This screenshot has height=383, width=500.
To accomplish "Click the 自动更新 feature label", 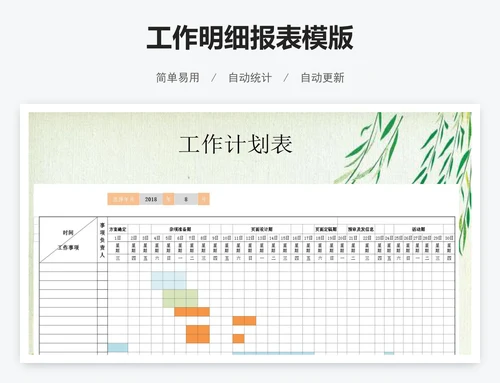I will coord(322,78).
